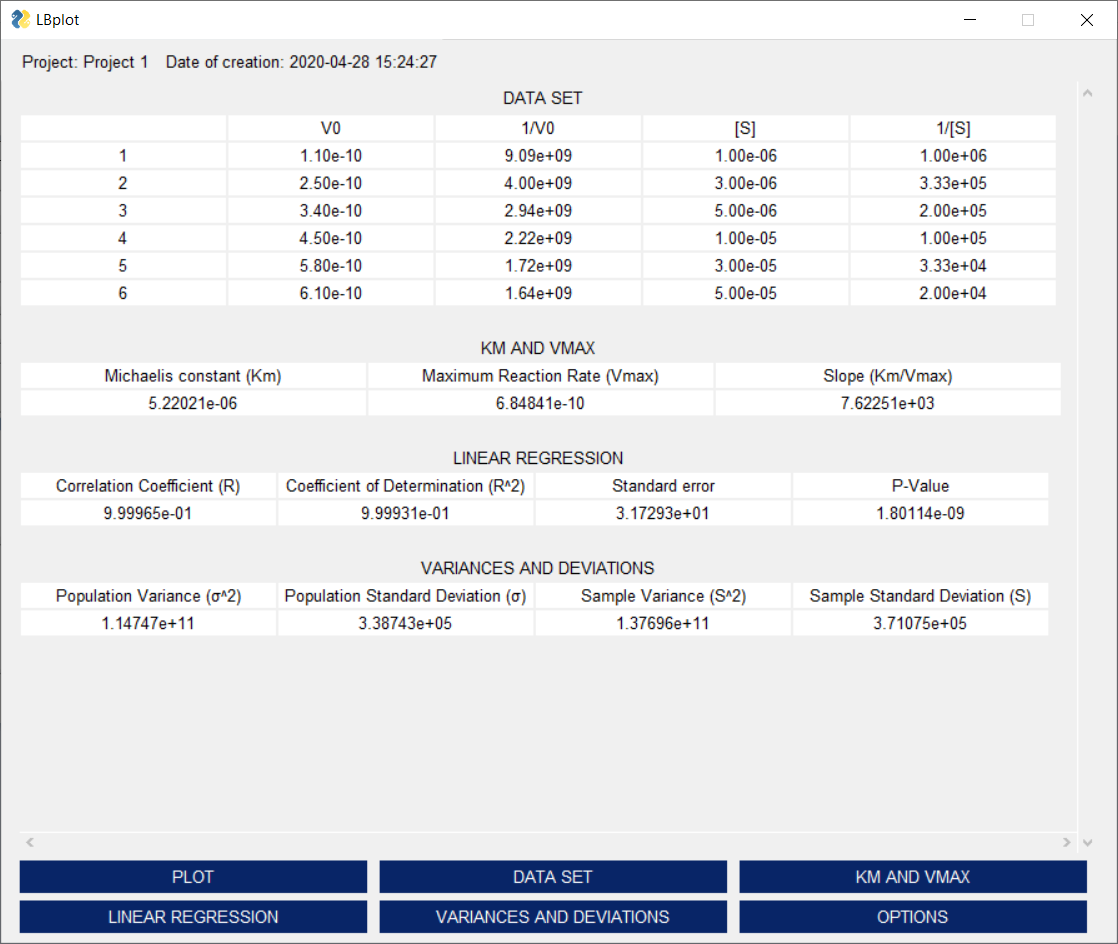Click the Standard error header

pos(663,486)
